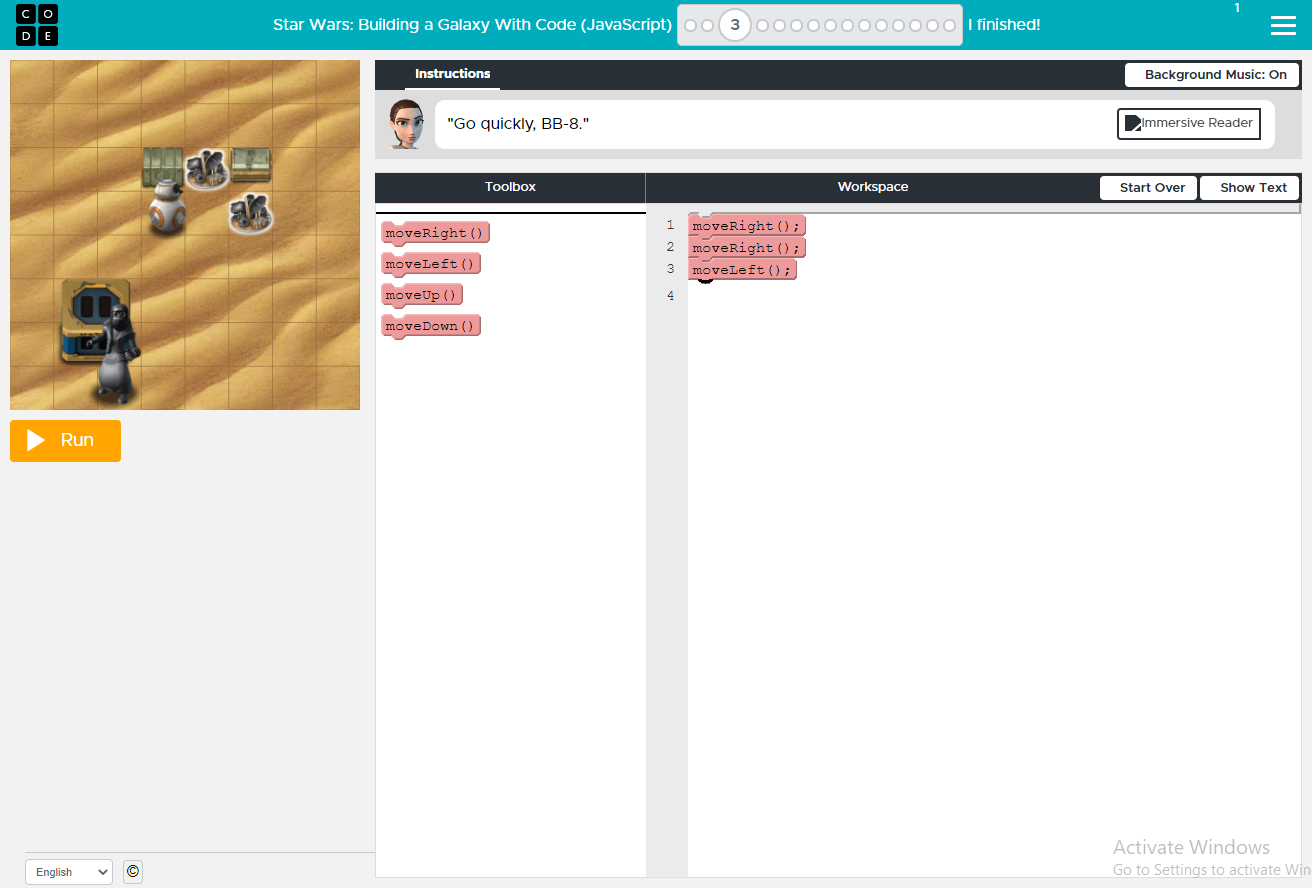
Task: Click the scrap metal pile below the crates
Action: tap(250, 213)
